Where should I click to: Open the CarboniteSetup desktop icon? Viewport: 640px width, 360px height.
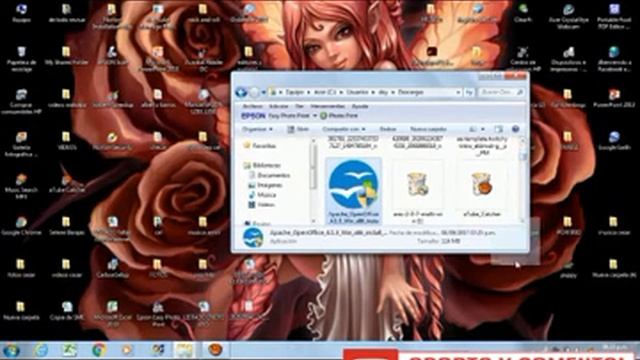pyautogui.click(x=112, y=268)
